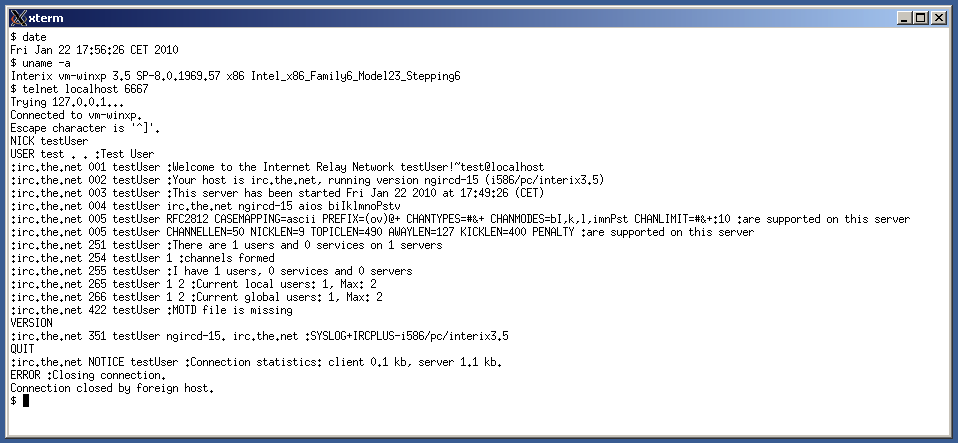
Task: Click "Connection closed by foreign host." text
Action: click(112, 388)
